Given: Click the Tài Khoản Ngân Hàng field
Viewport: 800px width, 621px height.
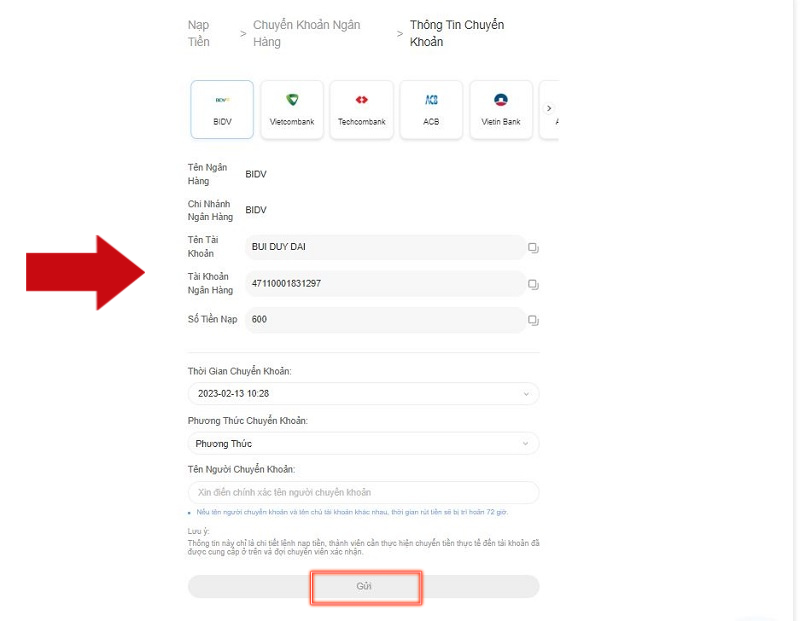Looking at the screenshot, I should 385,284.
